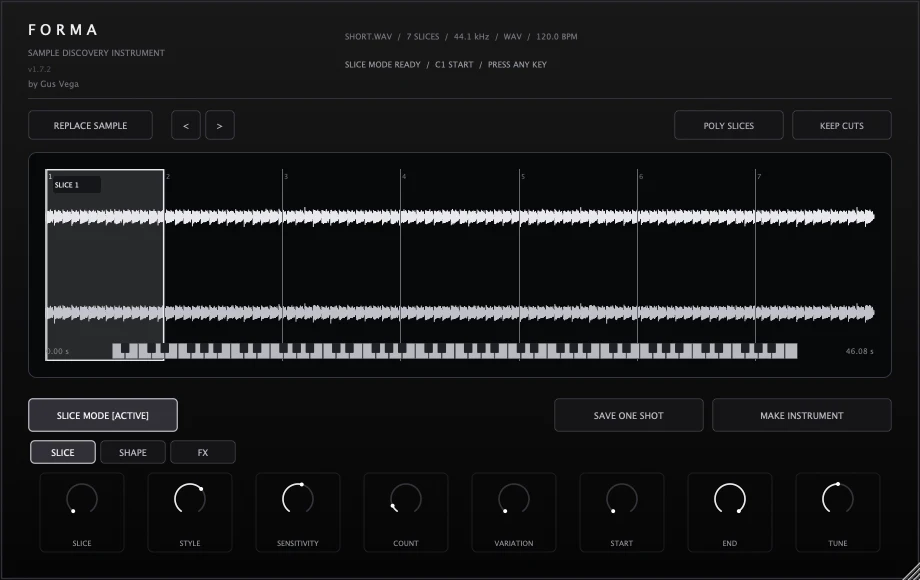This screenshot has height=580, width=920.
Task: Click the FORMA logo title
Action: [x=63, y=29]
